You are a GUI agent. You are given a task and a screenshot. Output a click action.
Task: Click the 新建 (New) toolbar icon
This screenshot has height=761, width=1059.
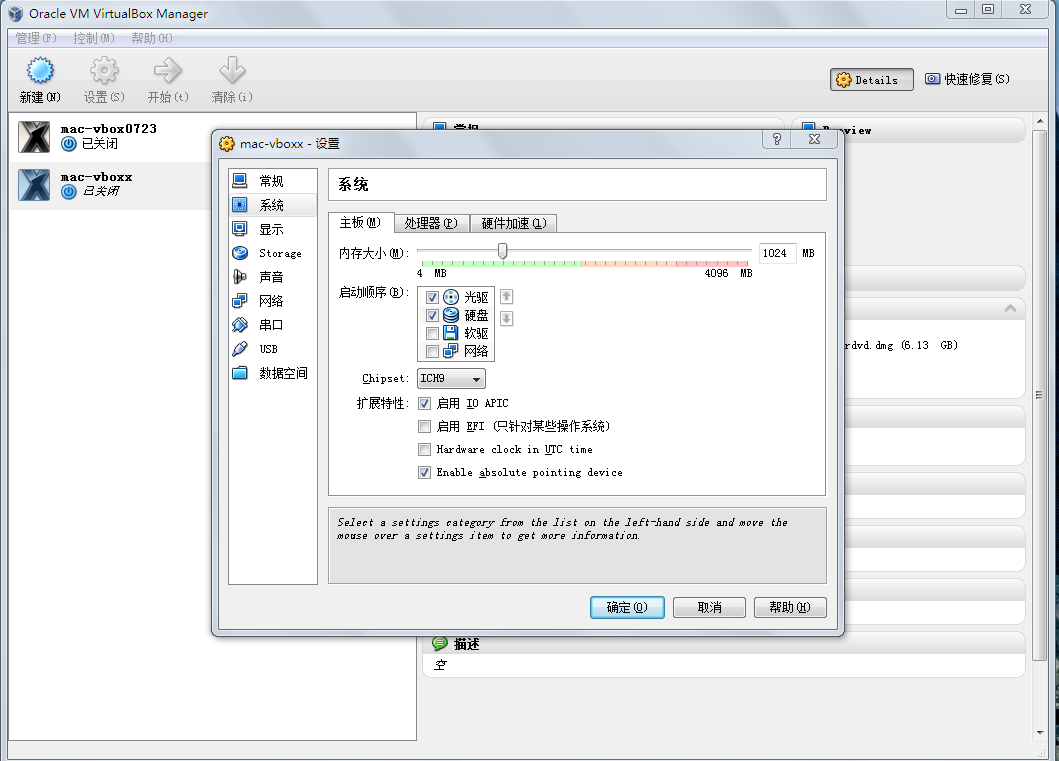[x=40, y=70]
